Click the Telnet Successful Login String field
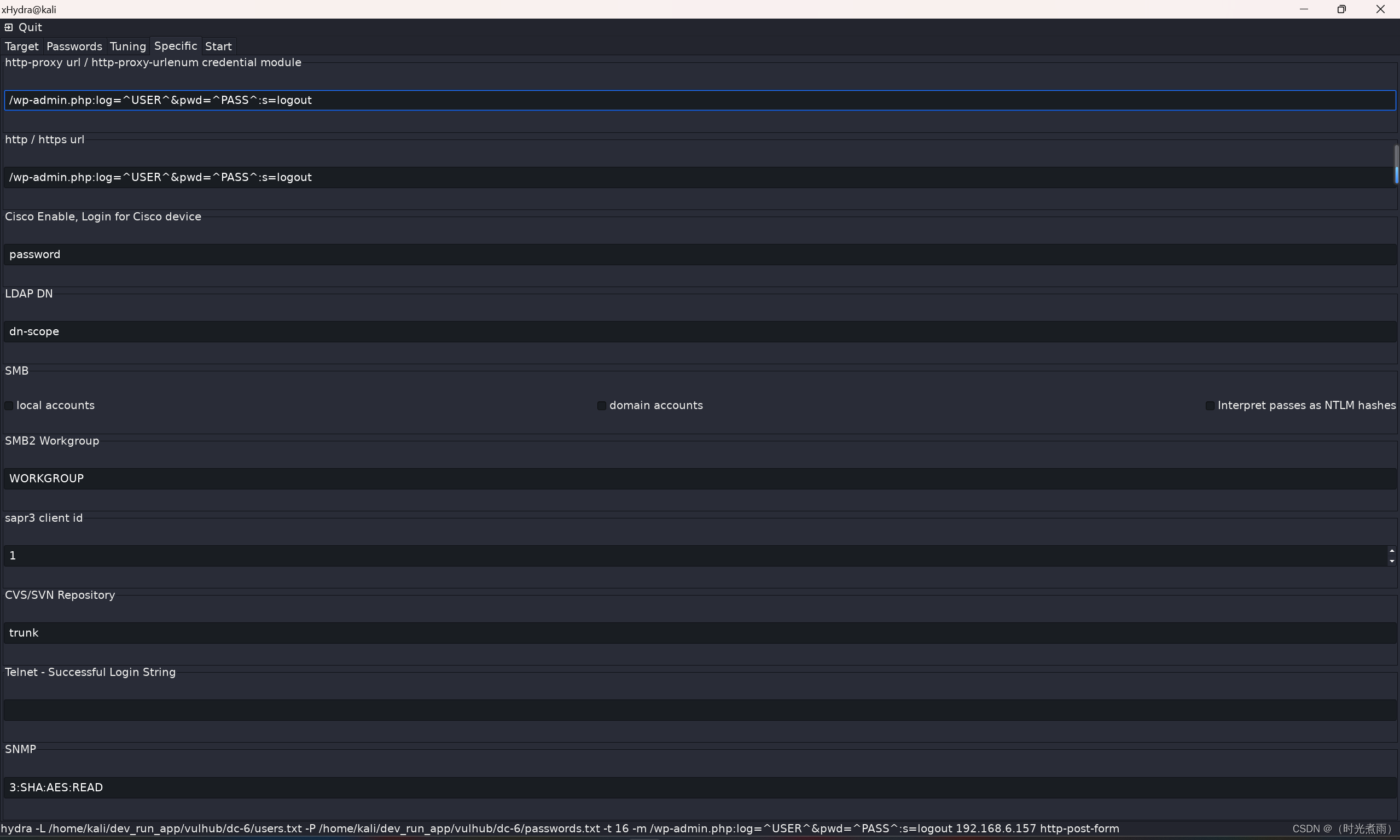This screenshot has height=840, width=1400. pos(700,709)
